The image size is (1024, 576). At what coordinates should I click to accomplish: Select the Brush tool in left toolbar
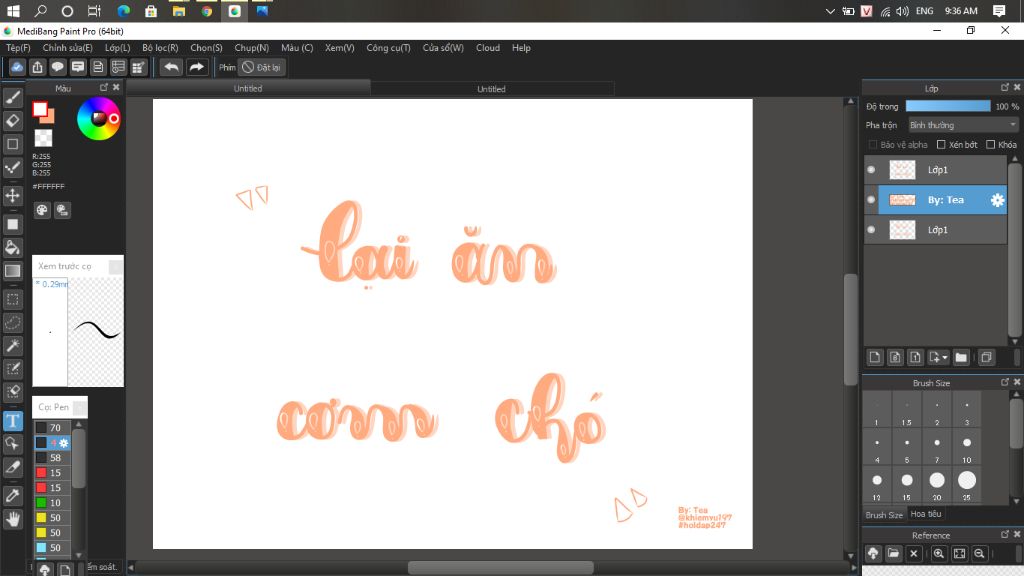coord(12,98)
